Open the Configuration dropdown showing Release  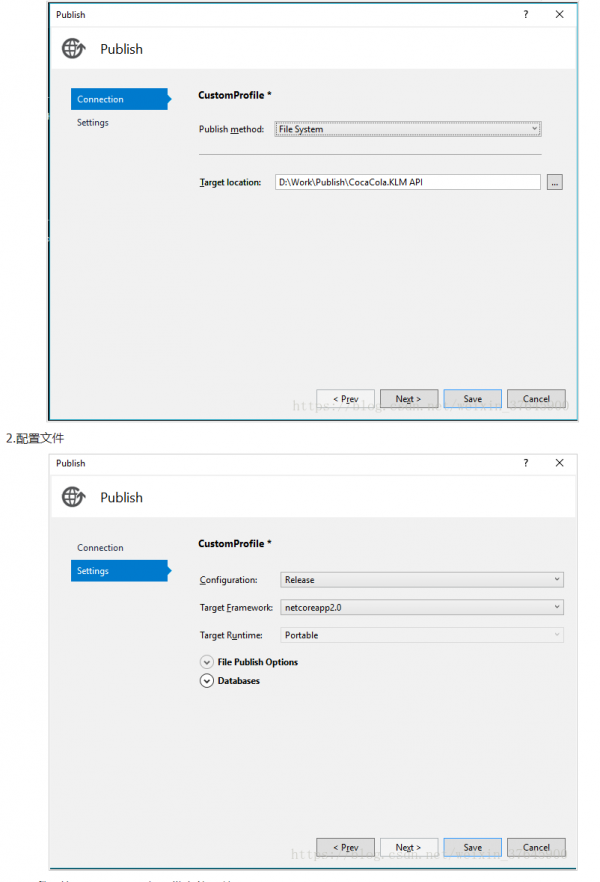coord(420,579)
